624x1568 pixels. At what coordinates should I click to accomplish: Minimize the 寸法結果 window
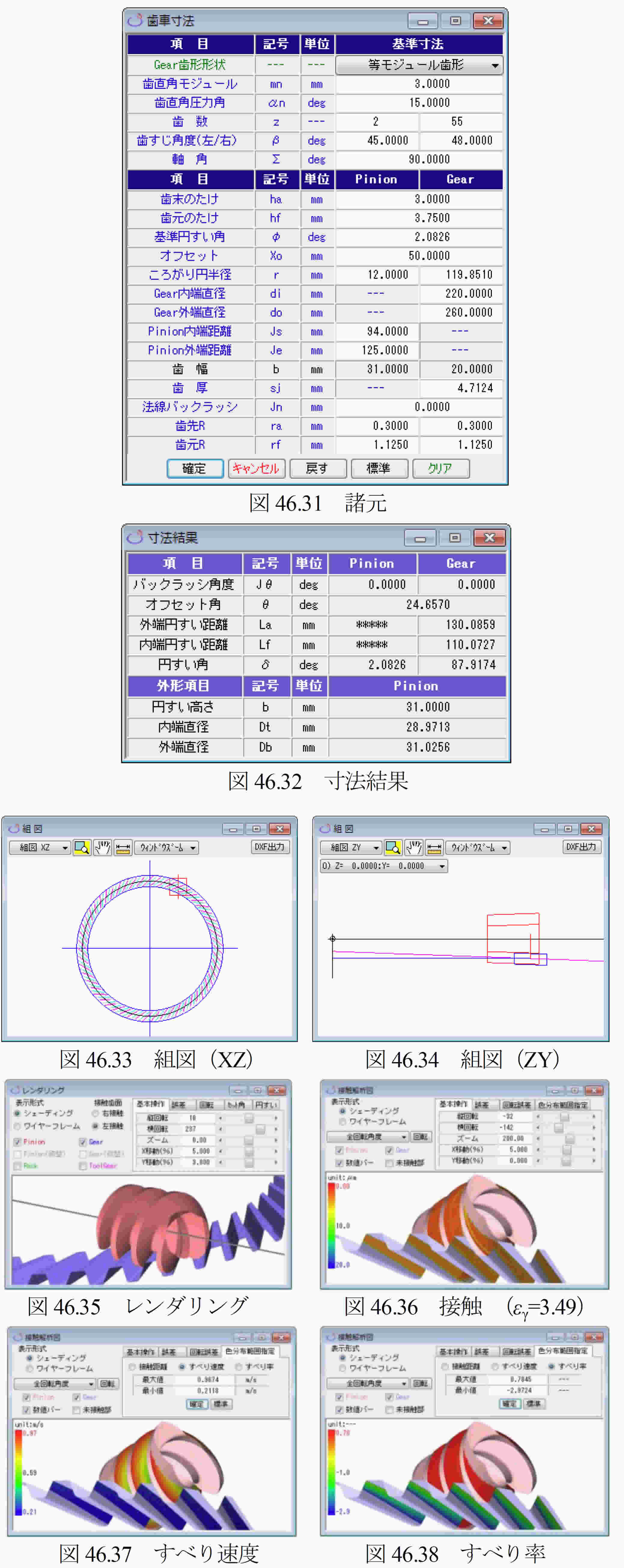pyautogui.click(x=420, y=538)
